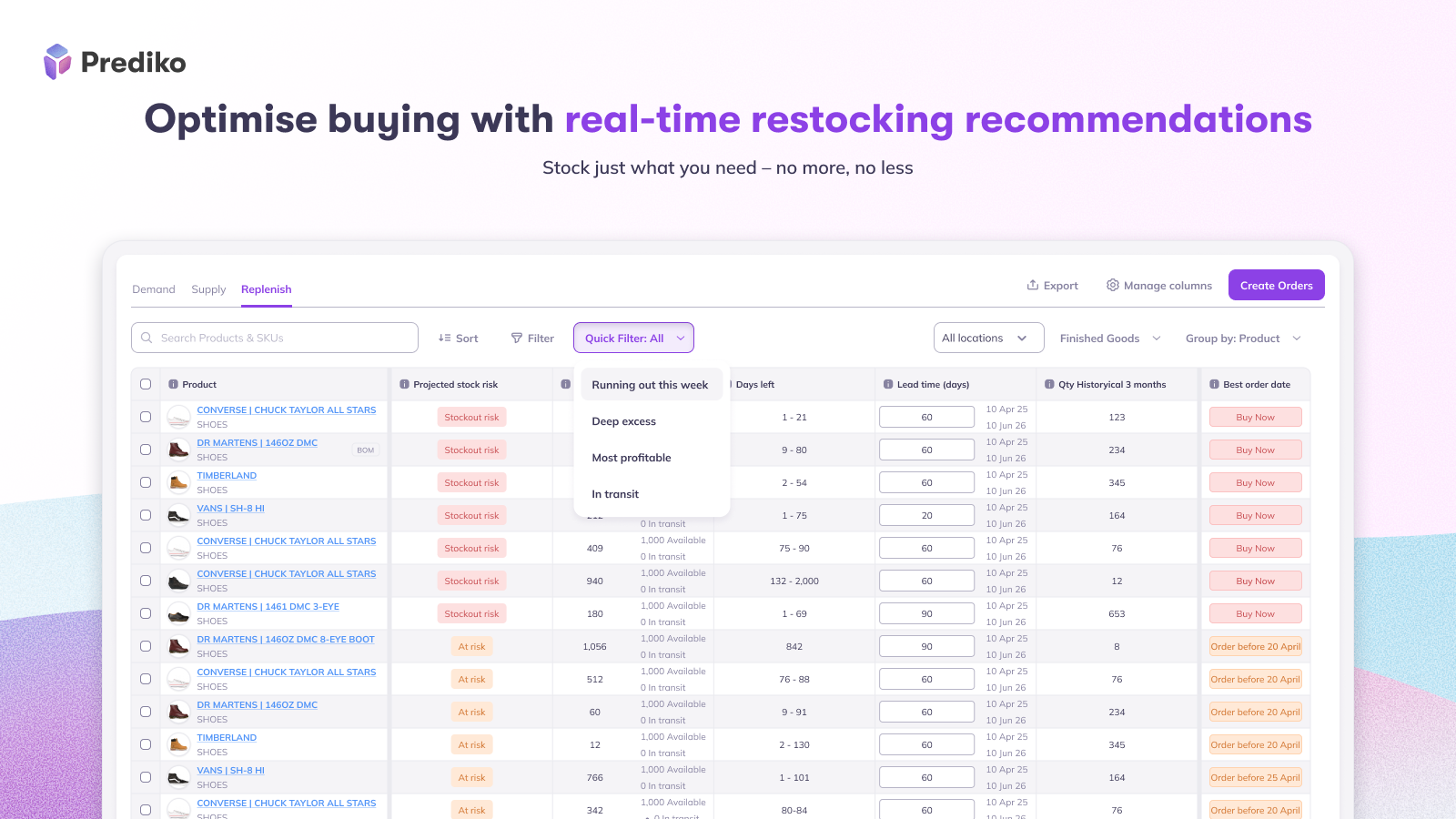Expand the Group by: Product dropdown
Screen dimensions: 1456x819
pyautogui.click(x=1243, y=339)
